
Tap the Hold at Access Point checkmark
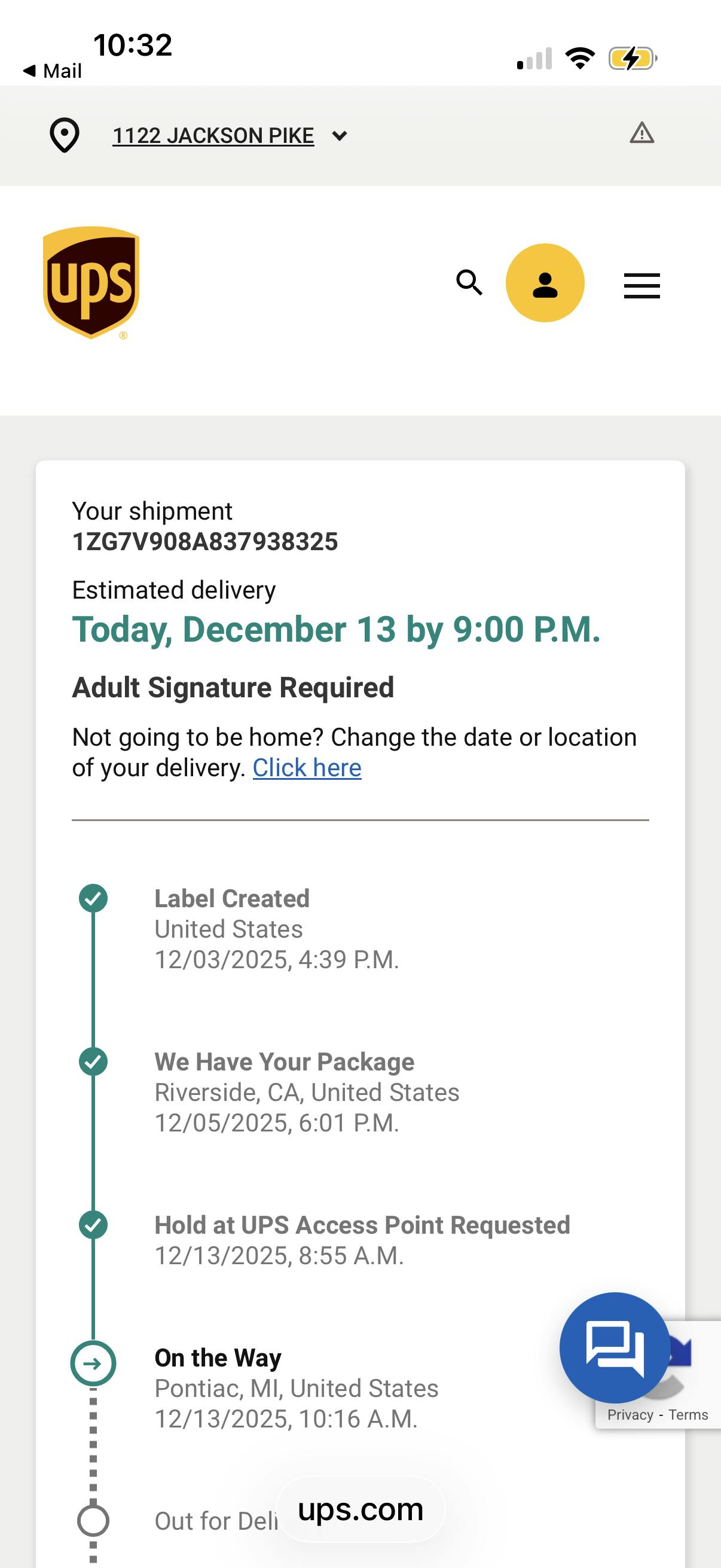click(93, 1225)
